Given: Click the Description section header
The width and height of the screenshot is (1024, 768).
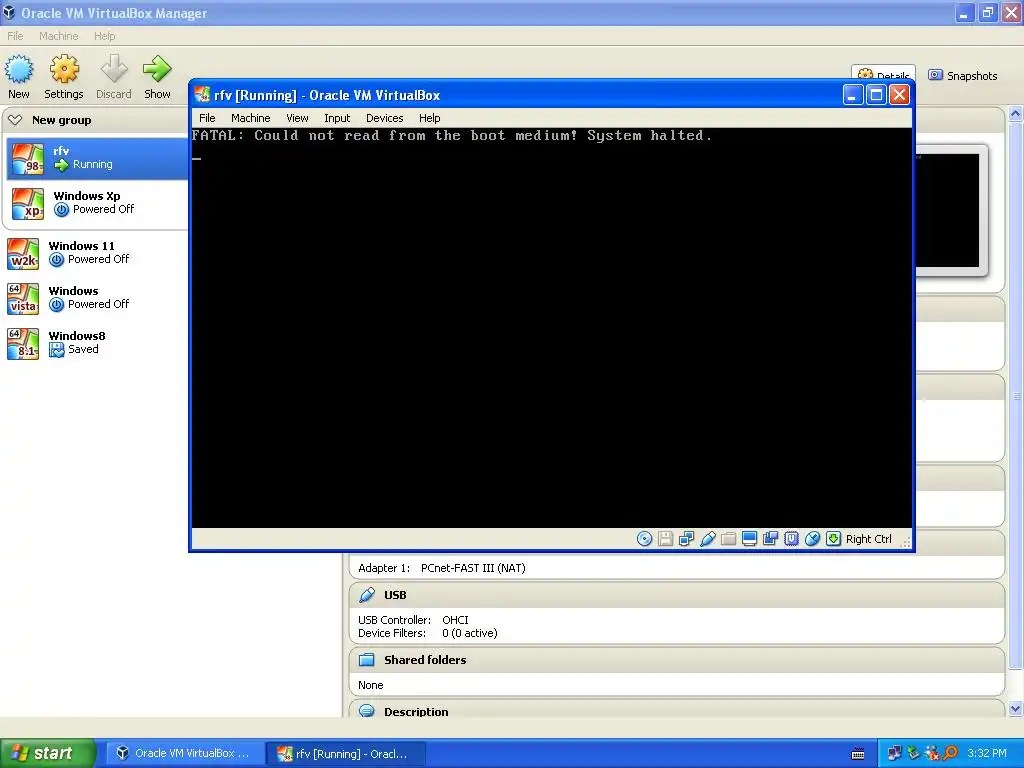Looking at the screenshot, I should coord(677,710).
